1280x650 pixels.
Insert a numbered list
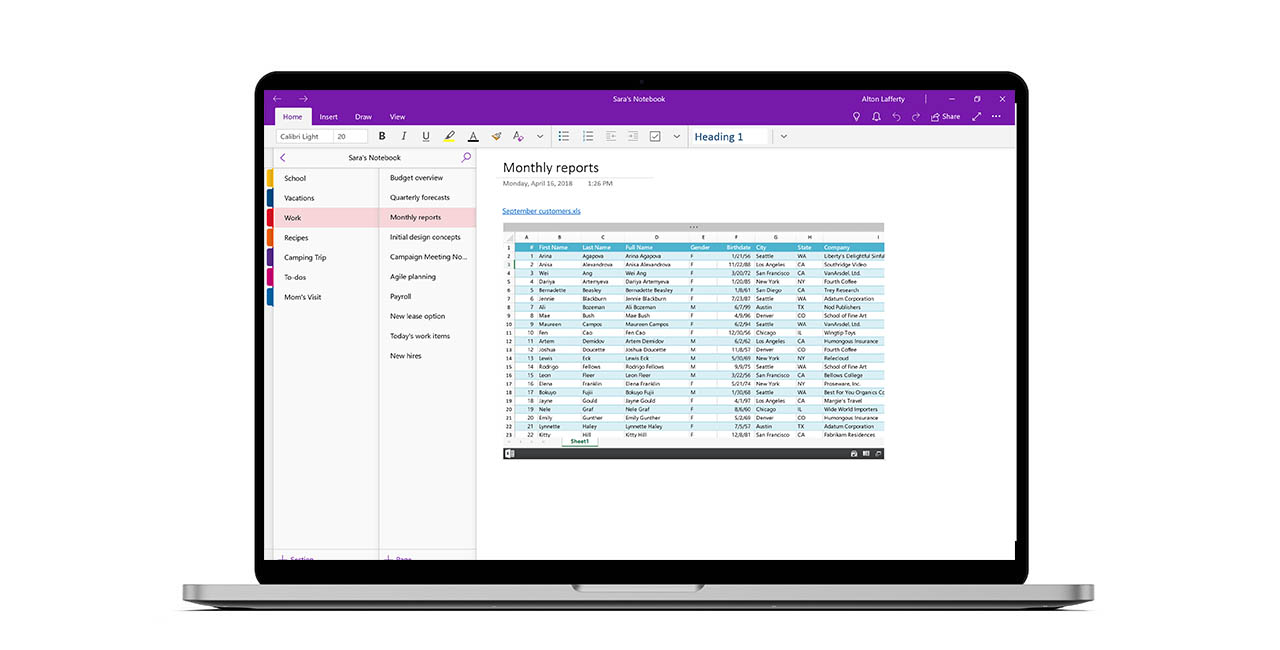[588, 137]
